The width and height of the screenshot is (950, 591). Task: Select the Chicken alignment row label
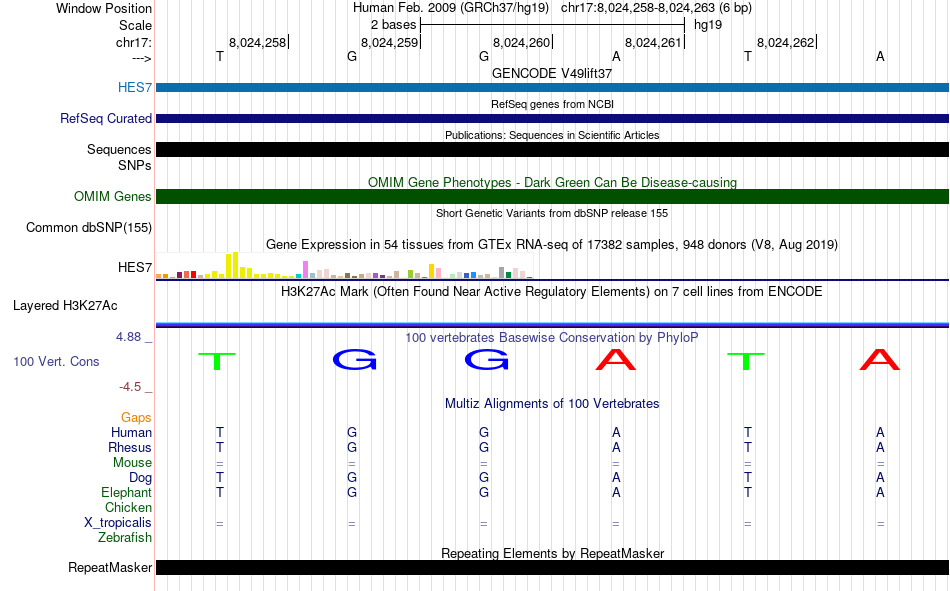[x=128, y=507]
